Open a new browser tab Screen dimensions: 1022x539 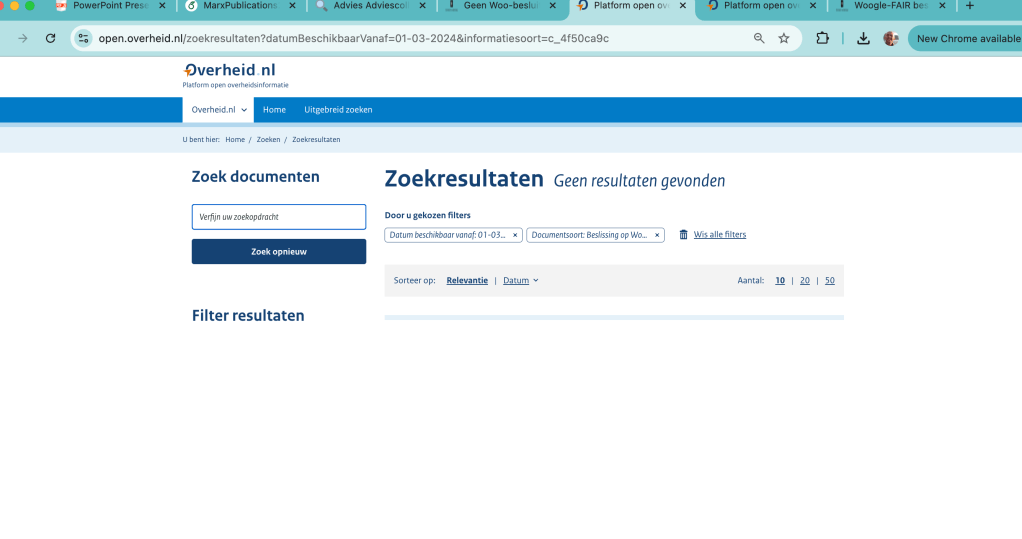click(969, 6)
